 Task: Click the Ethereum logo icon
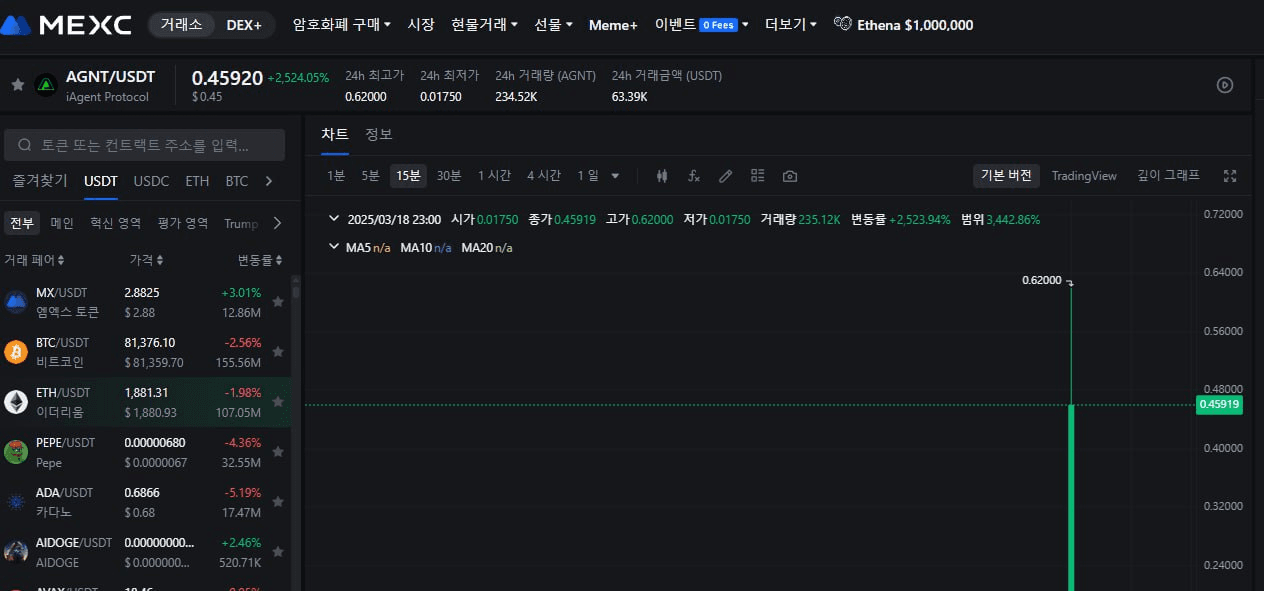(x=16, y=402)
